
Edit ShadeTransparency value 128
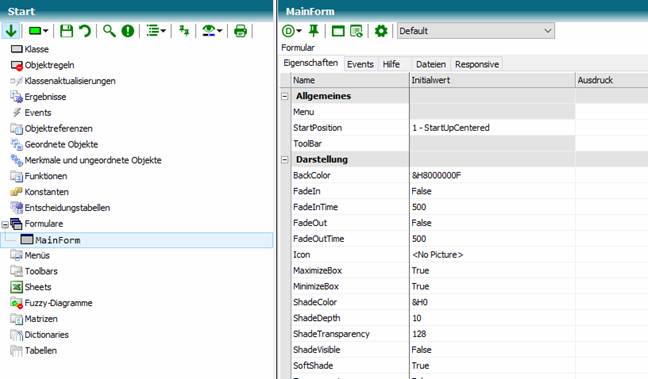click(492, 334)
